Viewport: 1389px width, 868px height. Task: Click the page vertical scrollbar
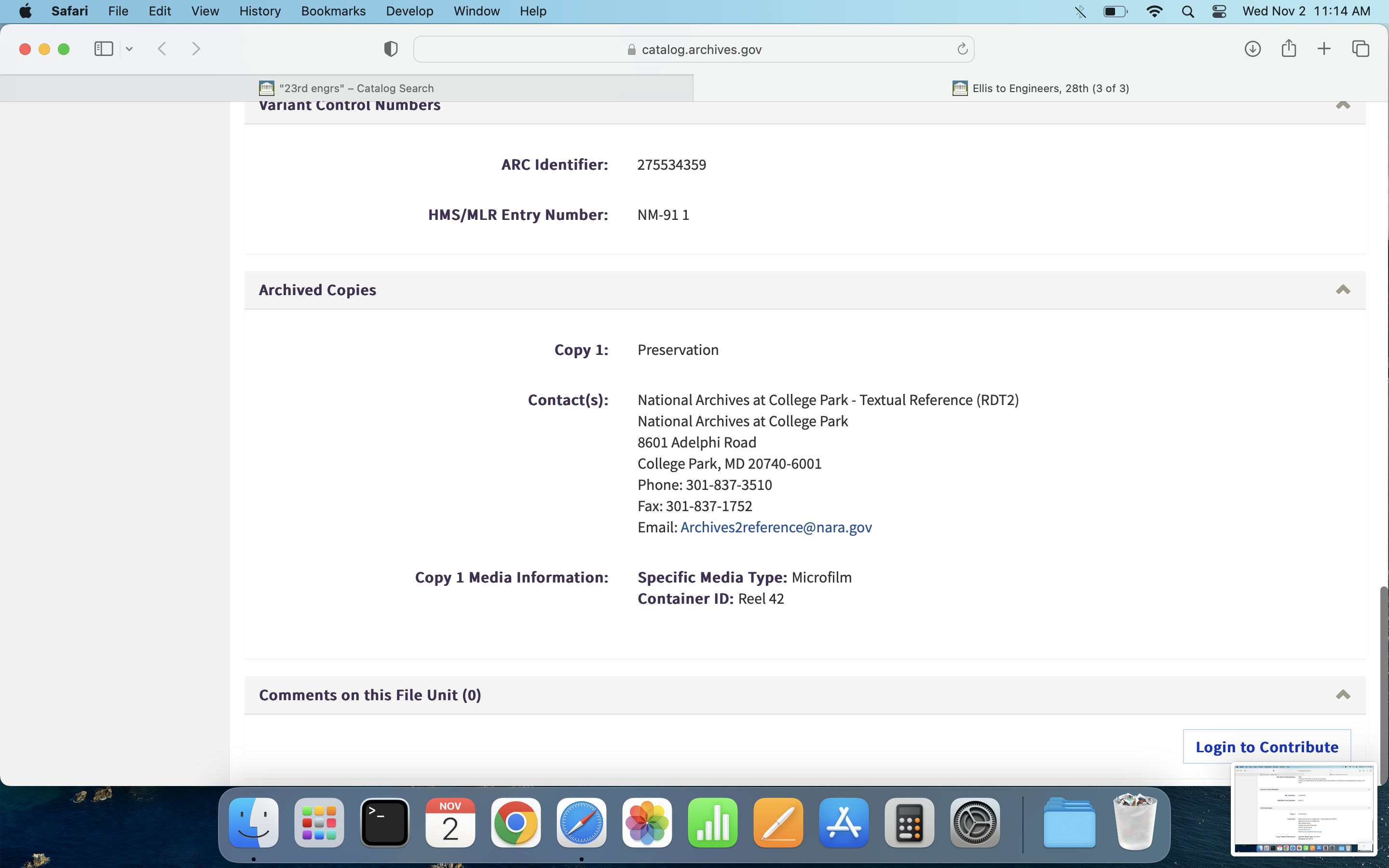[1383, 683]
